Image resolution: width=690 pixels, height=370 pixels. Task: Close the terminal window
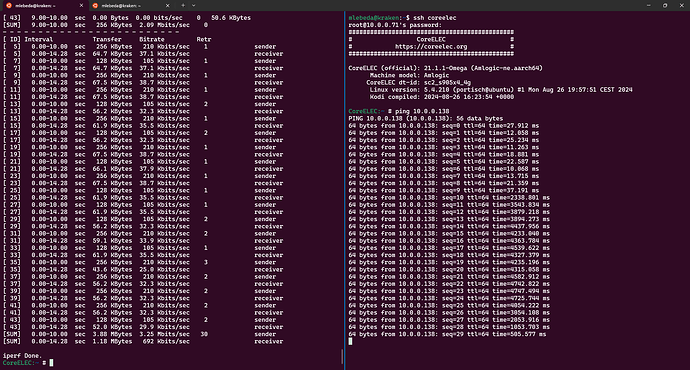click(681, 5)
